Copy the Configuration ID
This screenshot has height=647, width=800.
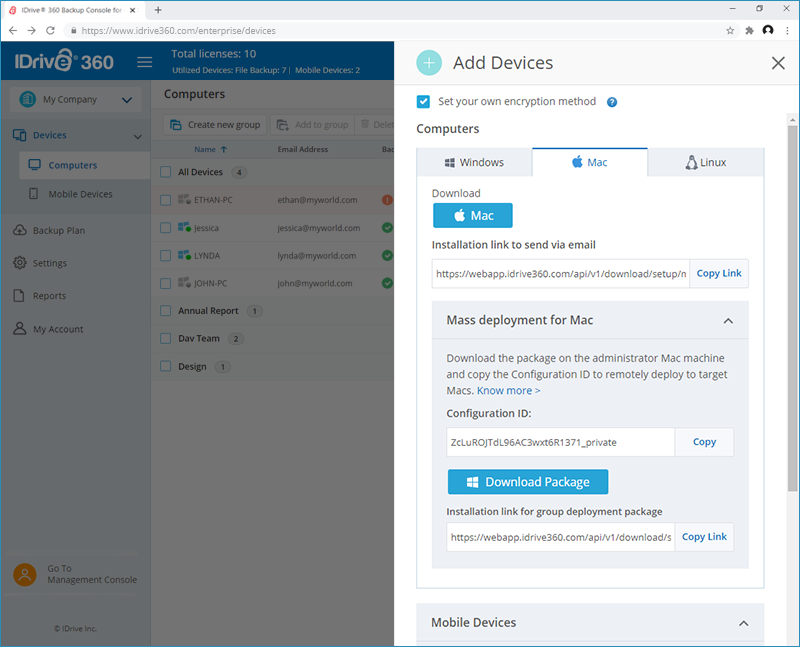pos(704,442)
